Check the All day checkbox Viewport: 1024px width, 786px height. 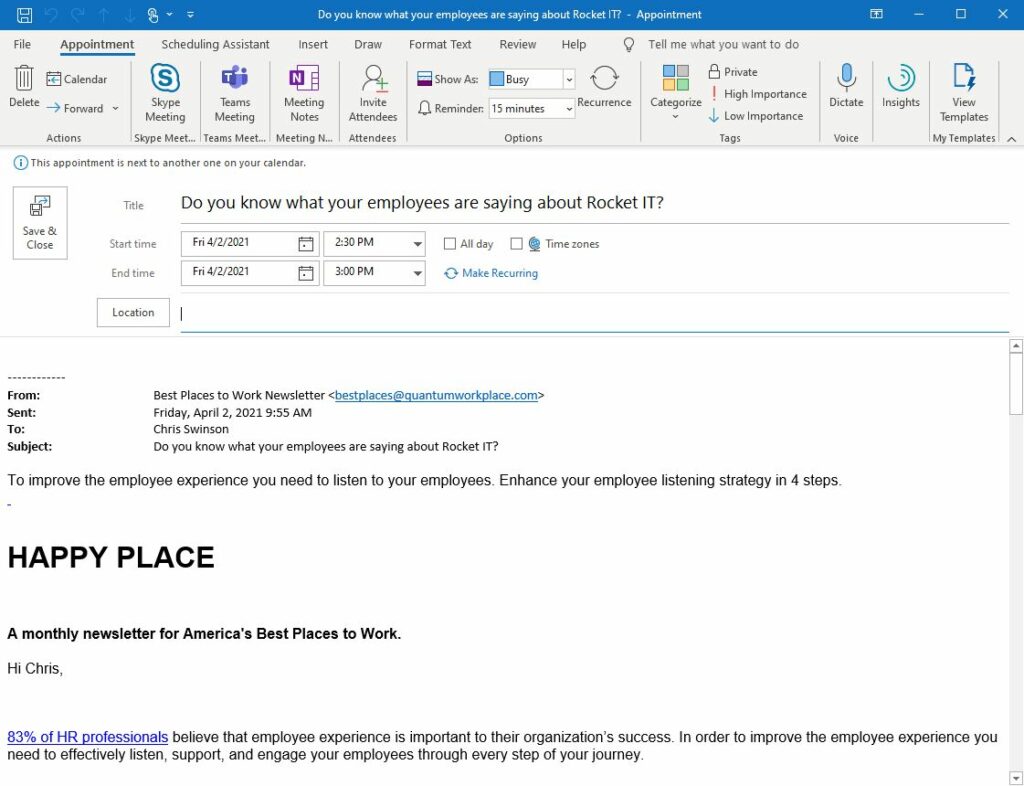pos(449,244)
